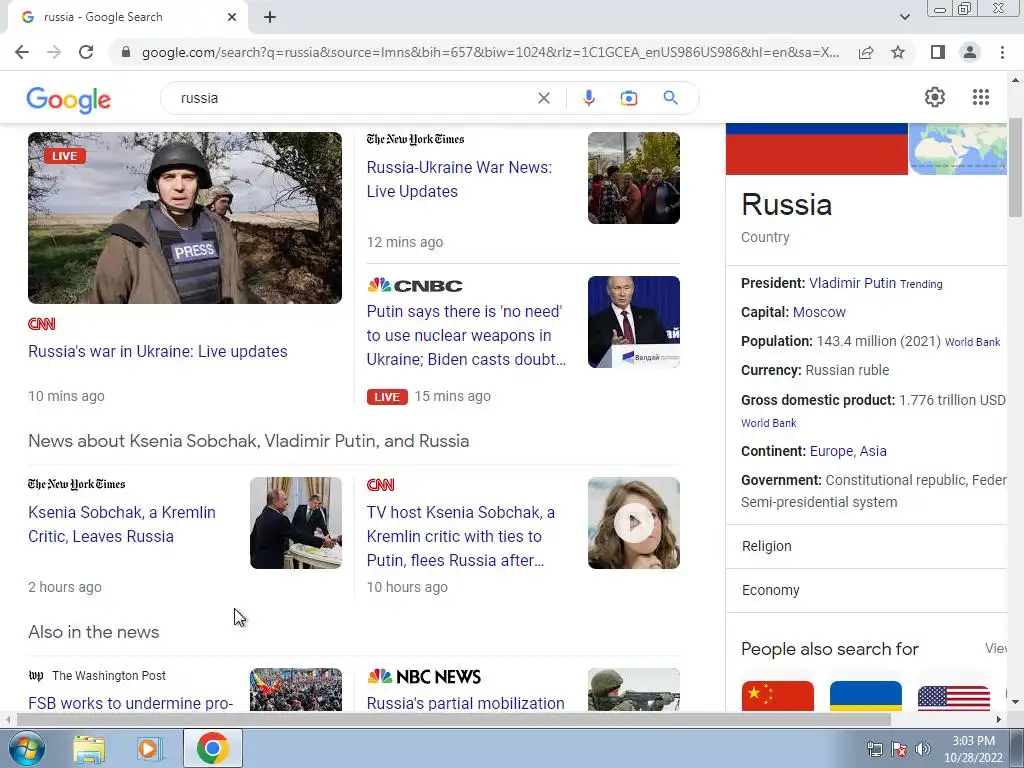Switch to Chrome in taskbar
1024x768 pixels.
point(212,748)
